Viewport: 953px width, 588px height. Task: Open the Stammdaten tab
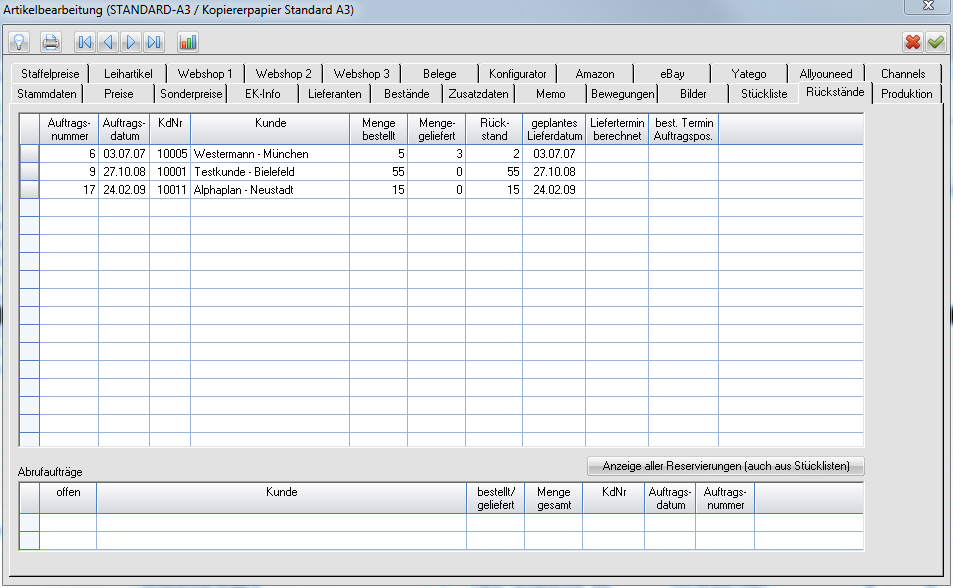point(47,94)
